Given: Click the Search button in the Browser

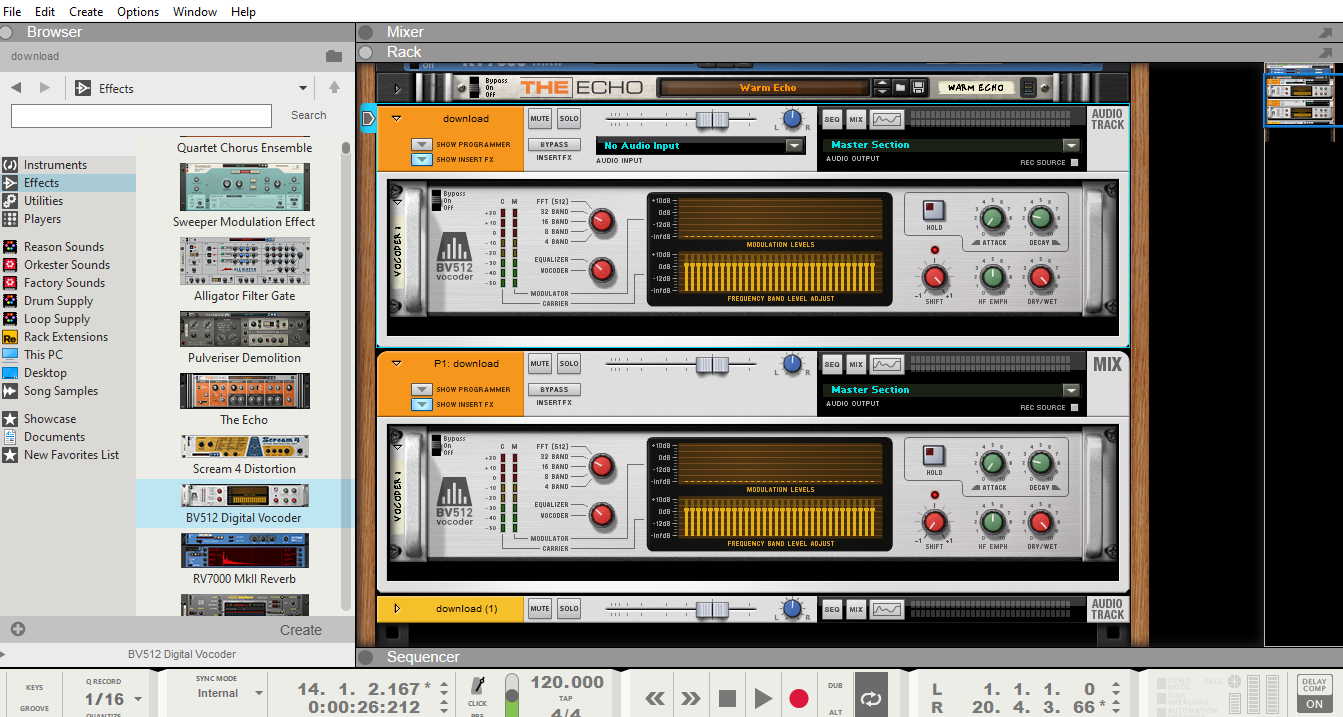Looking at the screenshot, I should (x=309, y=115).
